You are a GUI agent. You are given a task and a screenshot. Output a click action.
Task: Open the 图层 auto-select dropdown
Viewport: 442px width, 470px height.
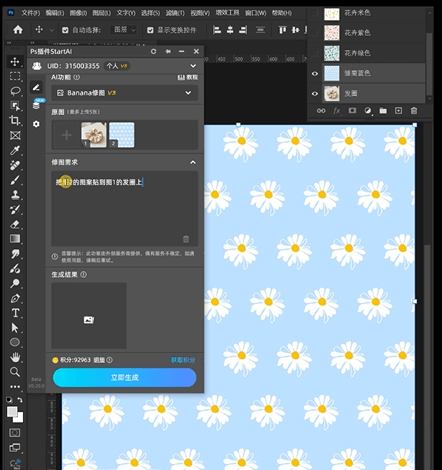124,30
